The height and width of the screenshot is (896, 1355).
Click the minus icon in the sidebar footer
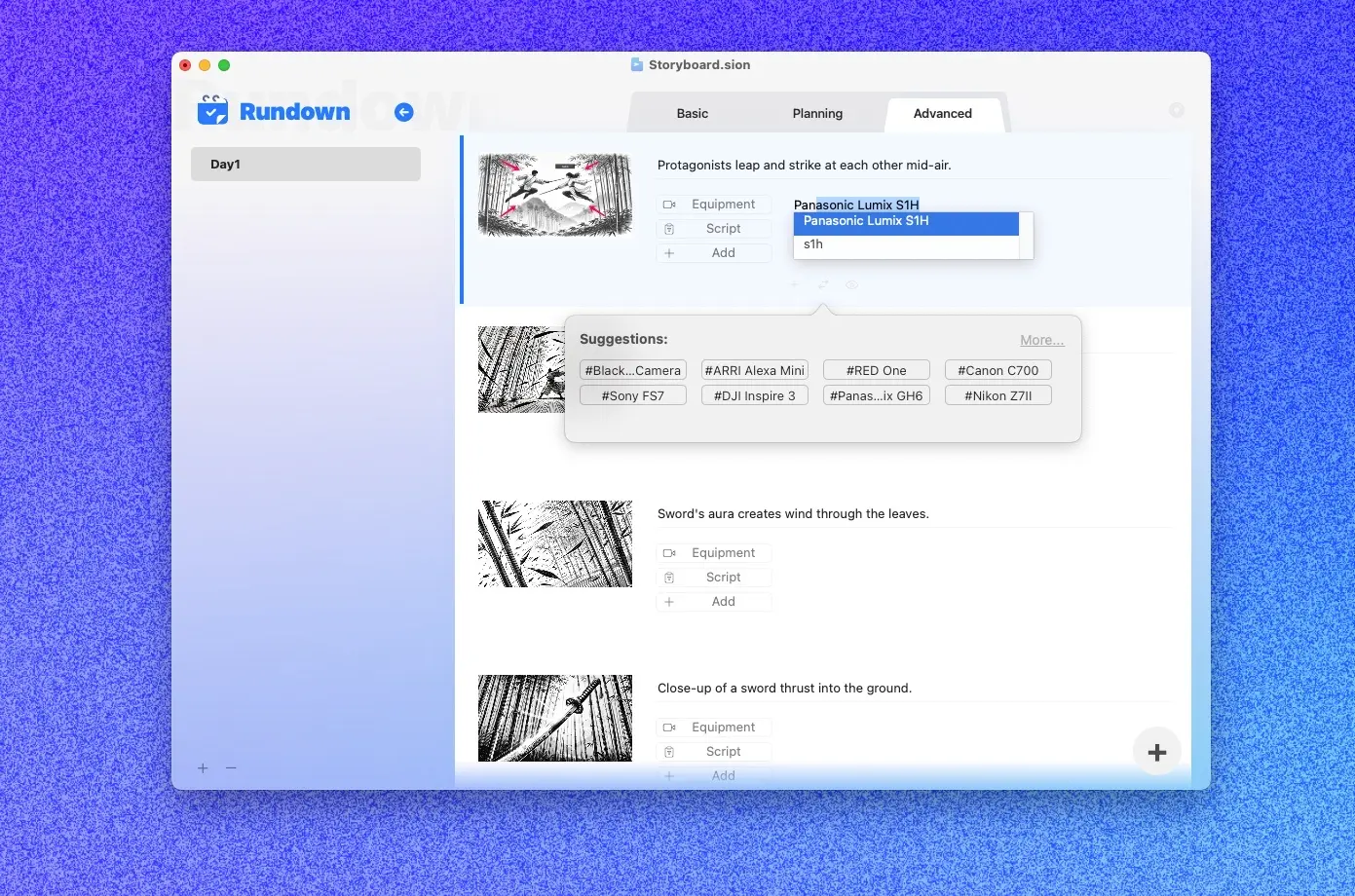[231, 768]
